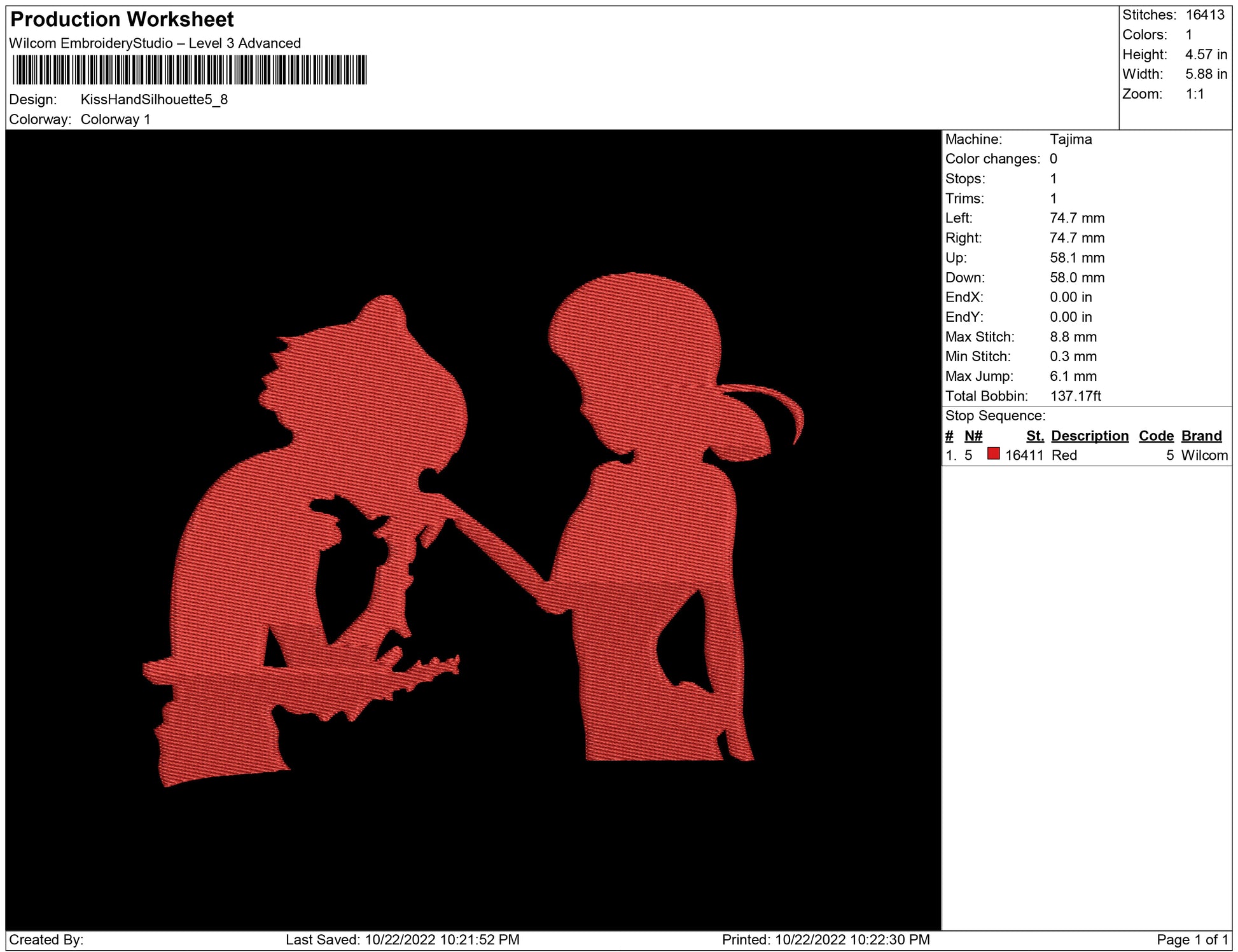Viewport: 1238px width, 952px height.
Task: Click the Code column header
Action: click(1155, 436)
